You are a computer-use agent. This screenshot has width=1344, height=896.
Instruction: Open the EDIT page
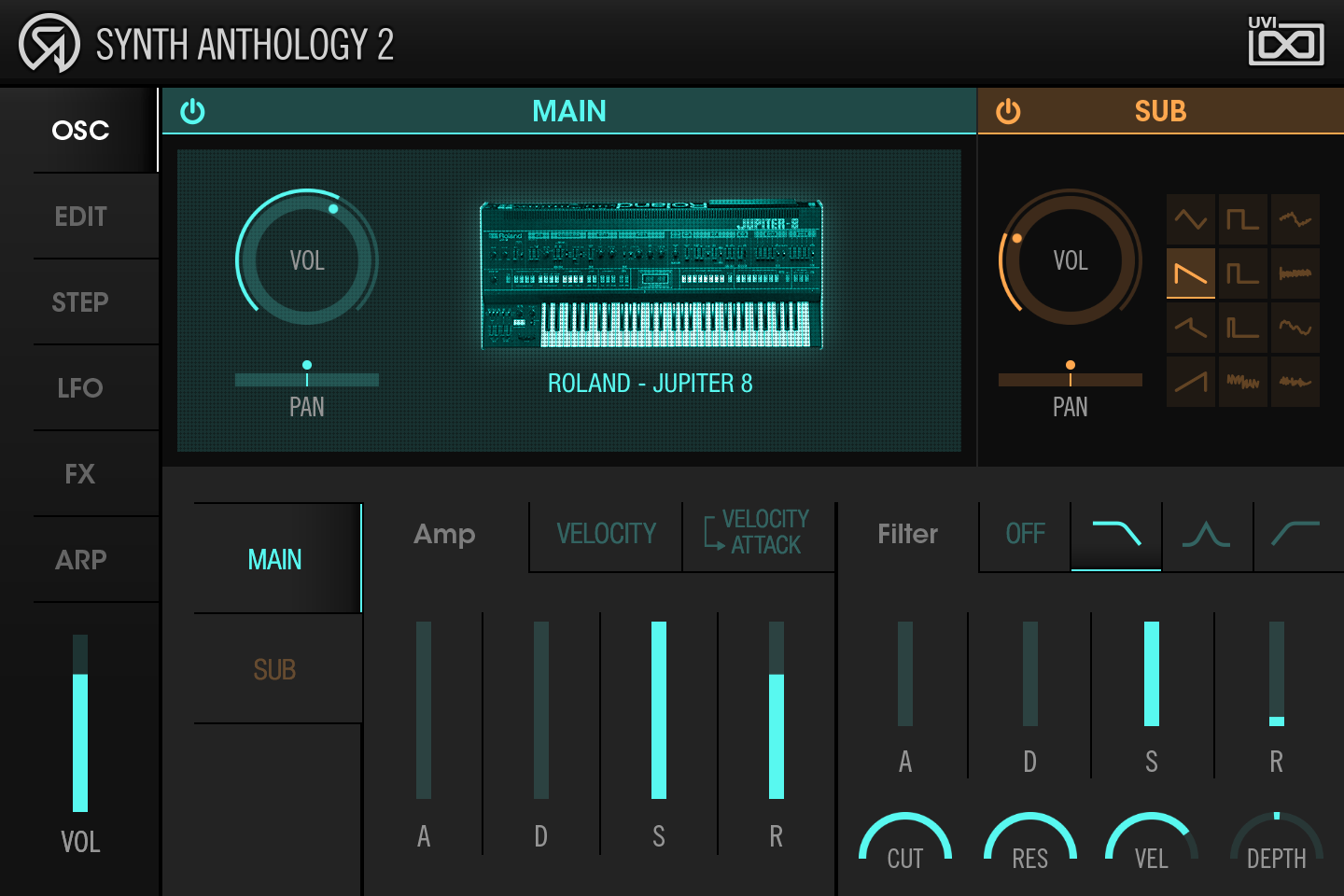pyautogui.click(x=80, y=217)
